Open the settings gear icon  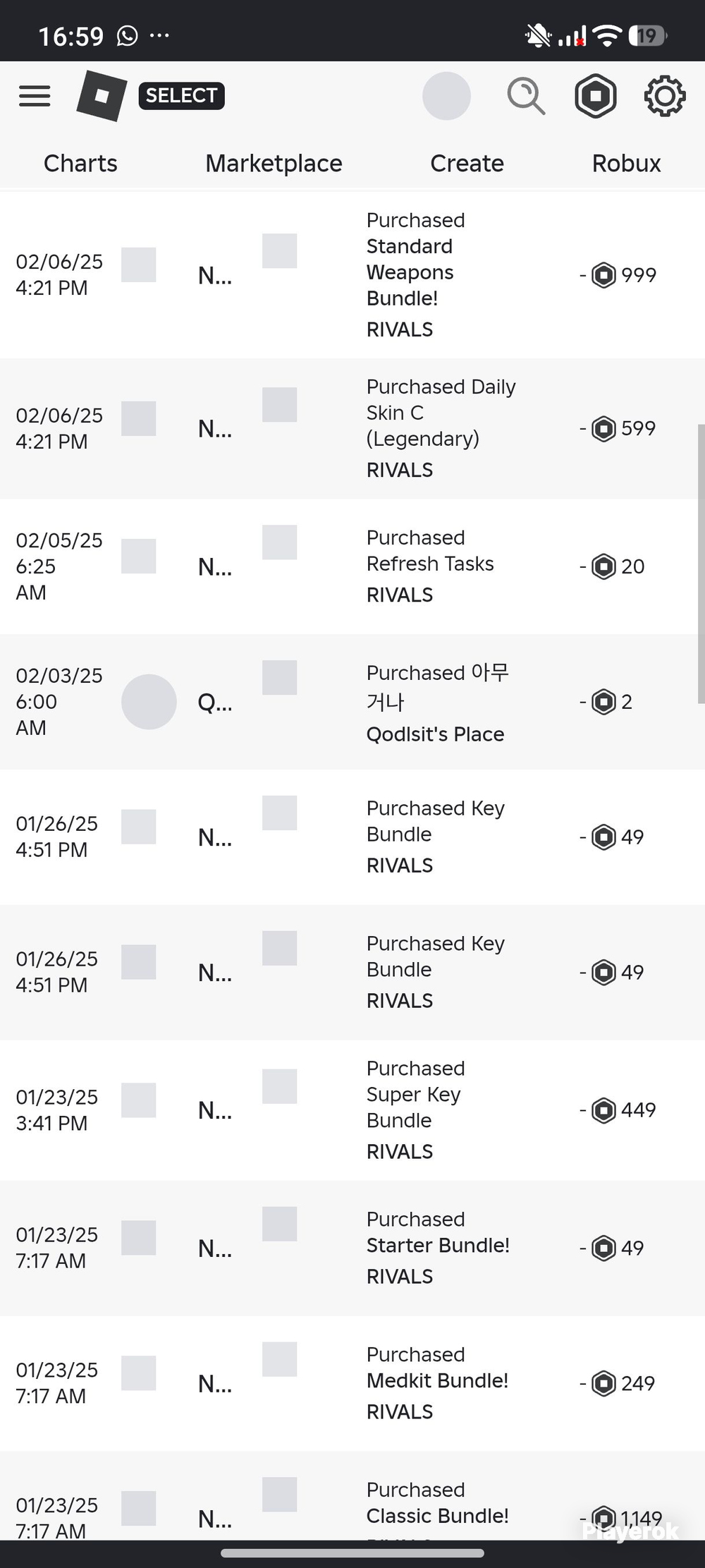(665, 96)
